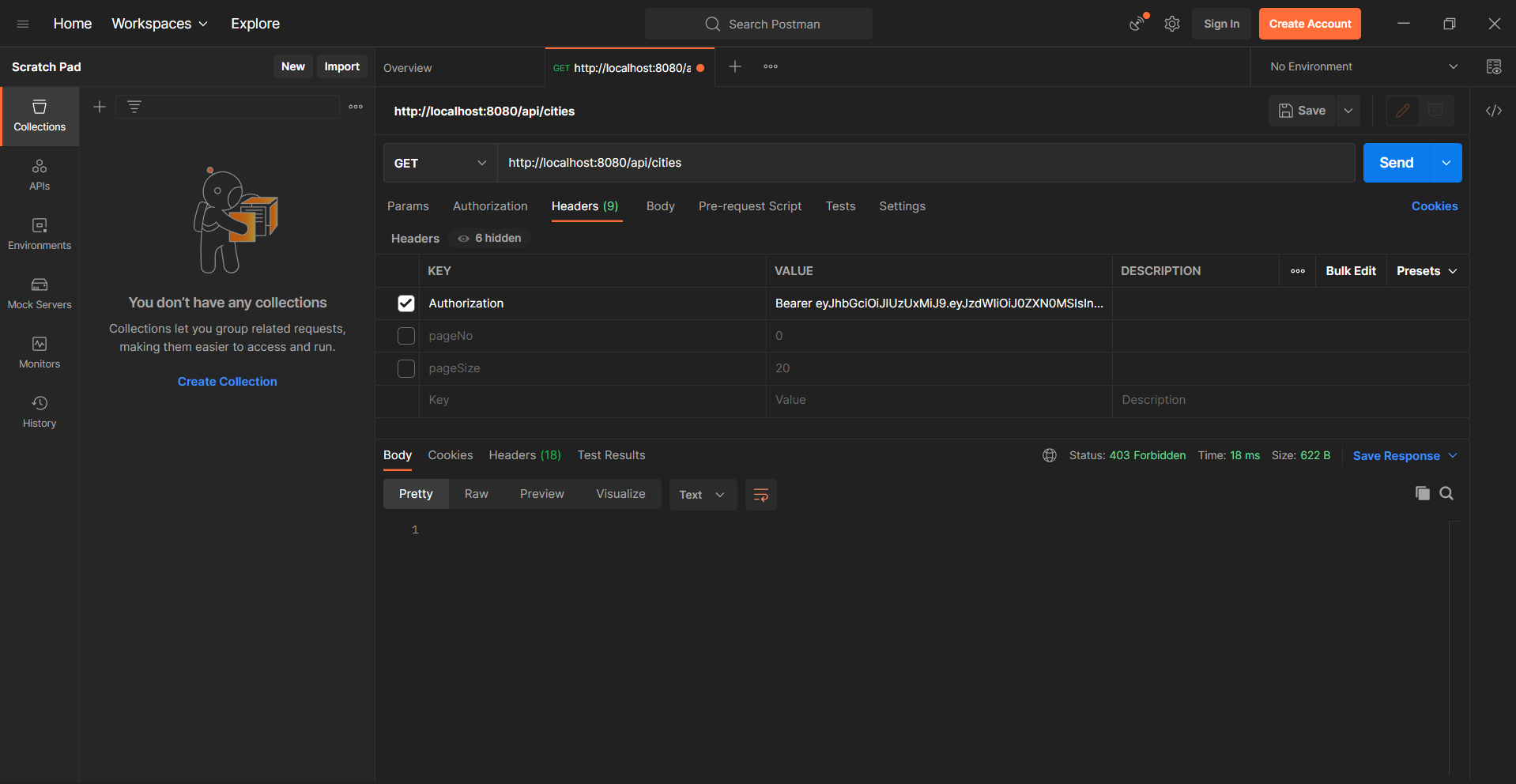Screen dimensions: 1516x784
Task: Open the Environments sidebar panel
Action: pyautogui.click(x=40, y=235)
